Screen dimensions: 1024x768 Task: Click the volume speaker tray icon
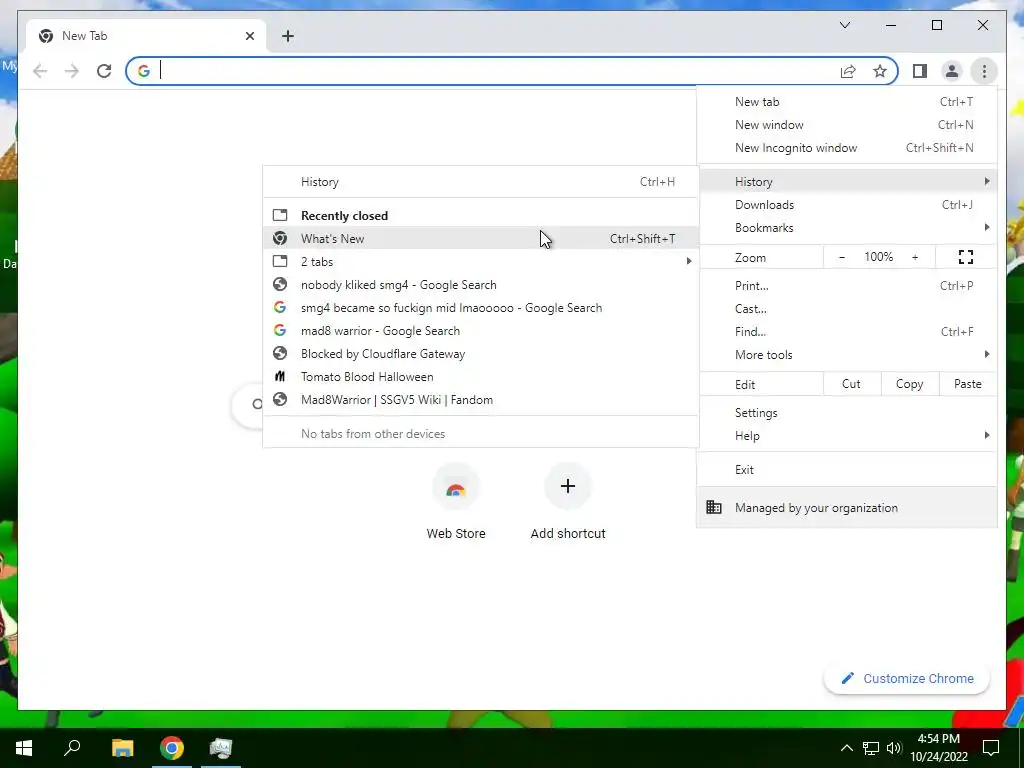(894, 748)
